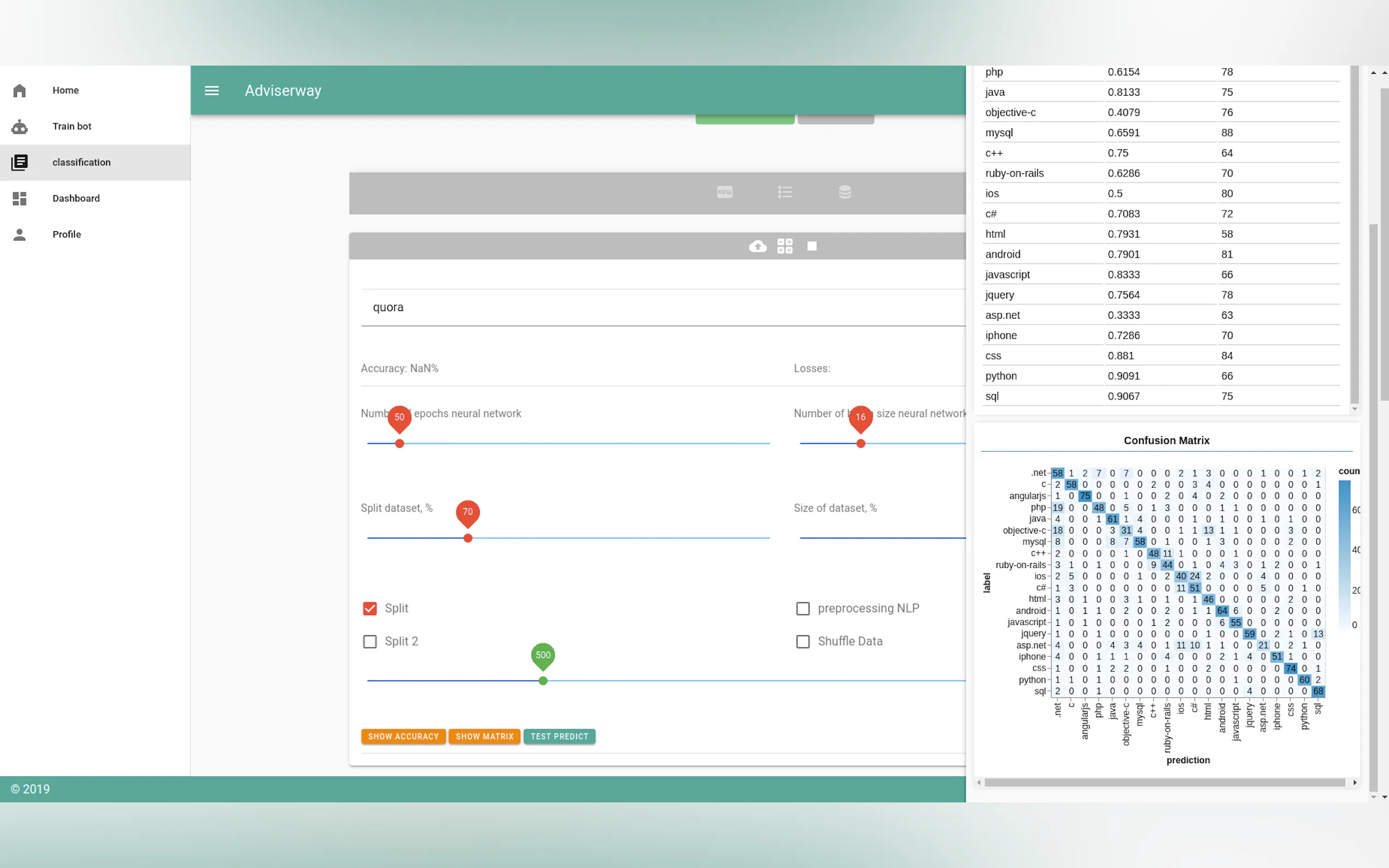Click the Split dataset slider handle at 70
The height and width of the screenshot is (868, 1389).
468,538
